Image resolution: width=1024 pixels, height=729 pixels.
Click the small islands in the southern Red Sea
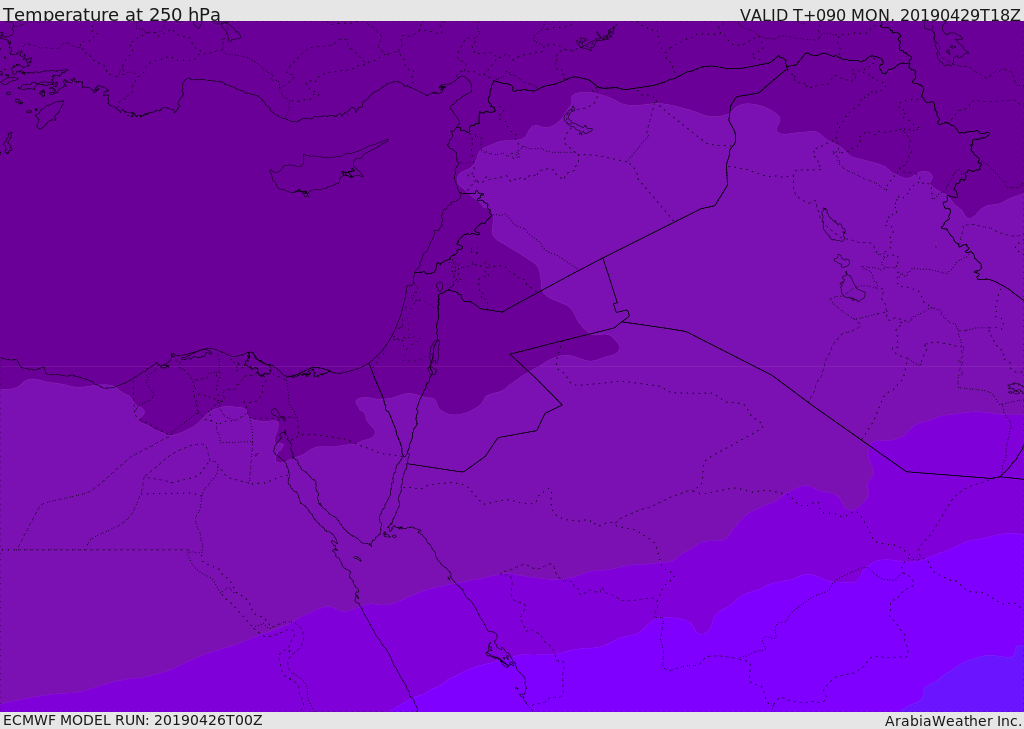[x=500, y=655]
